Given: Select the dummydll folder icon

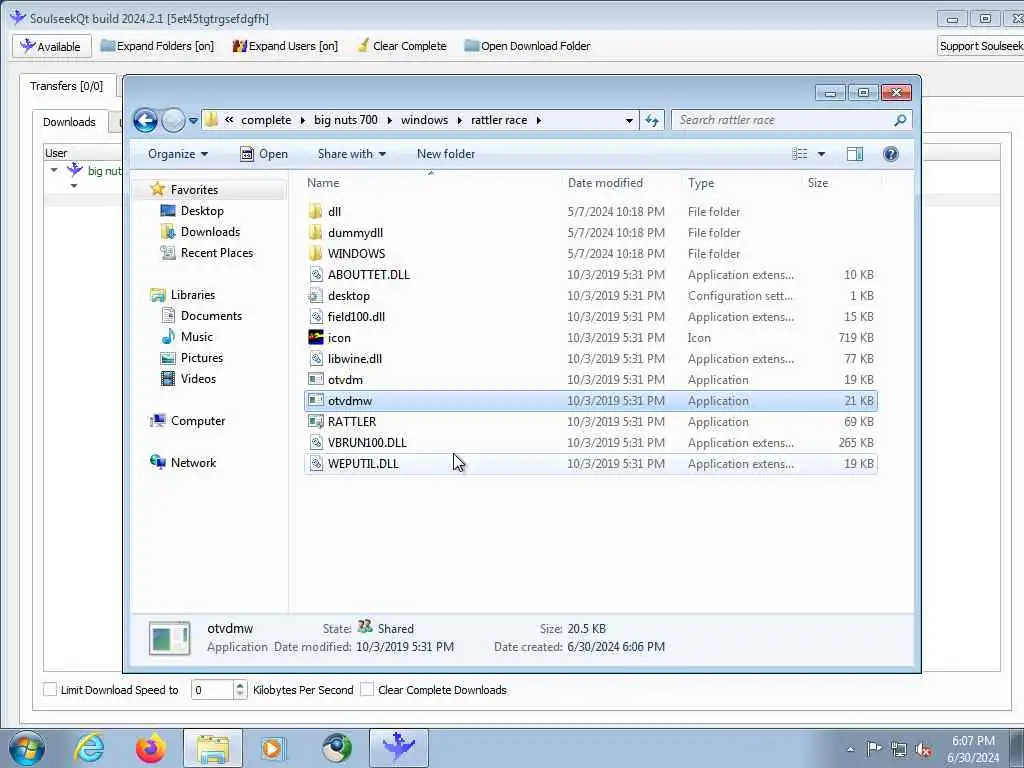Looking at the screenshot, I should [316, 232].
